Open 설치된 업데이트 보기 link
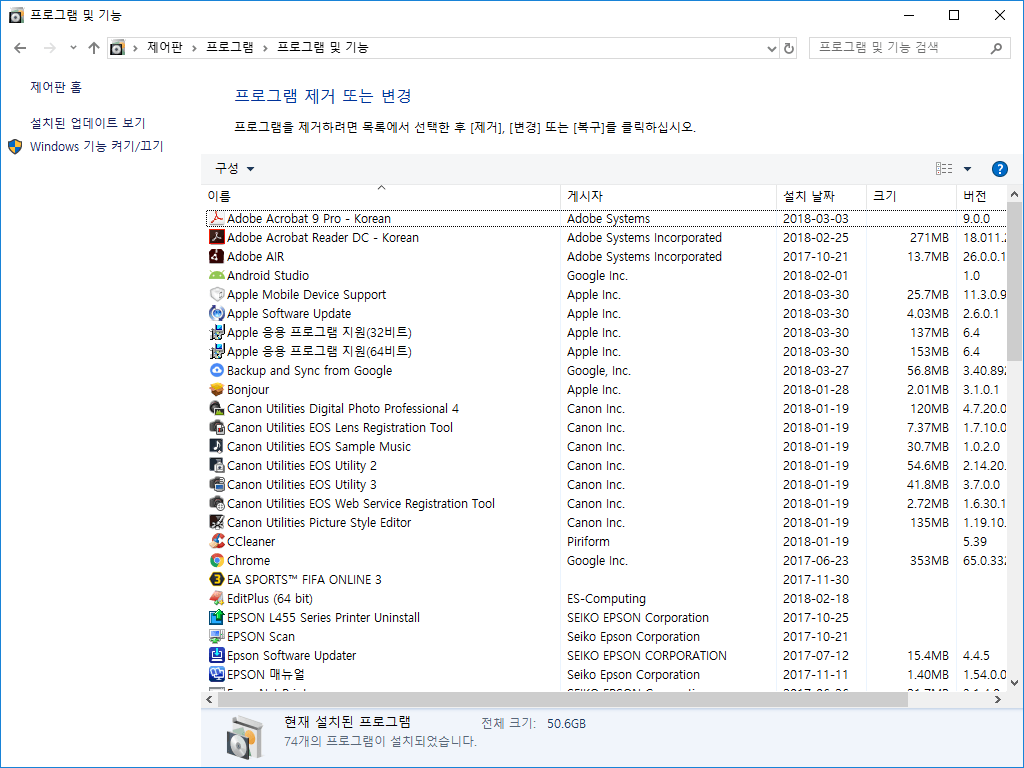Viewport: 1024px width, 768px height. (88, 123)
